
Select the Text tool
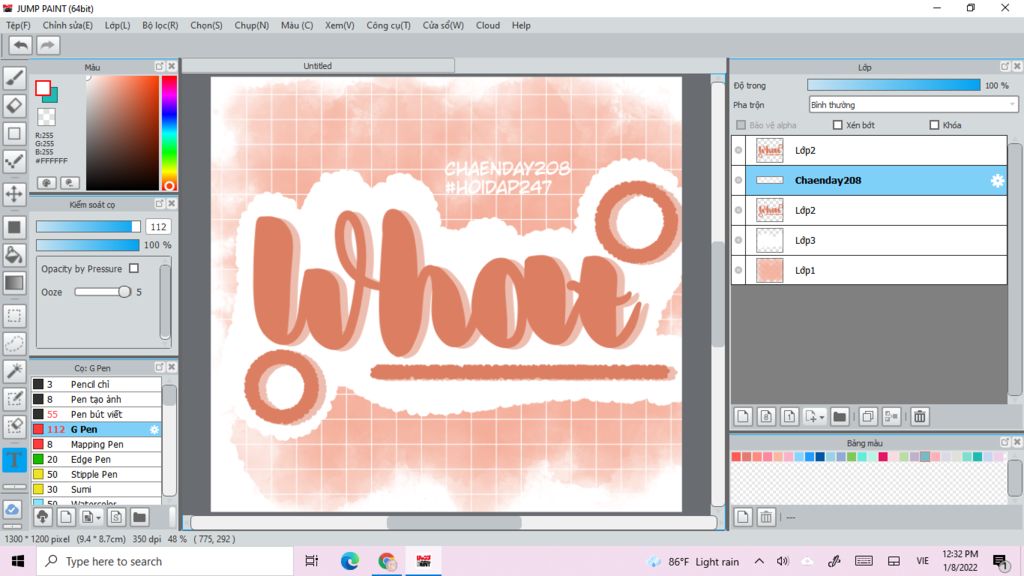[x=14, y=460]
